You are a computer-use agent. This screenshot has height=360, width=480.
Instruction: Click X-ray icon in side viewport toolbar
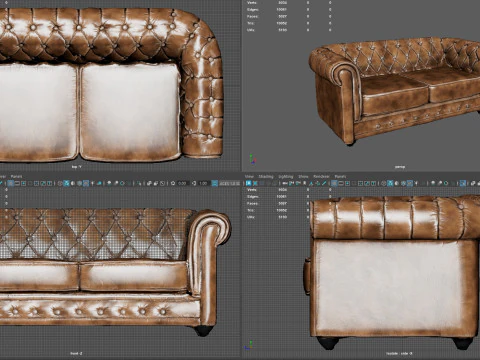(473, 183)
